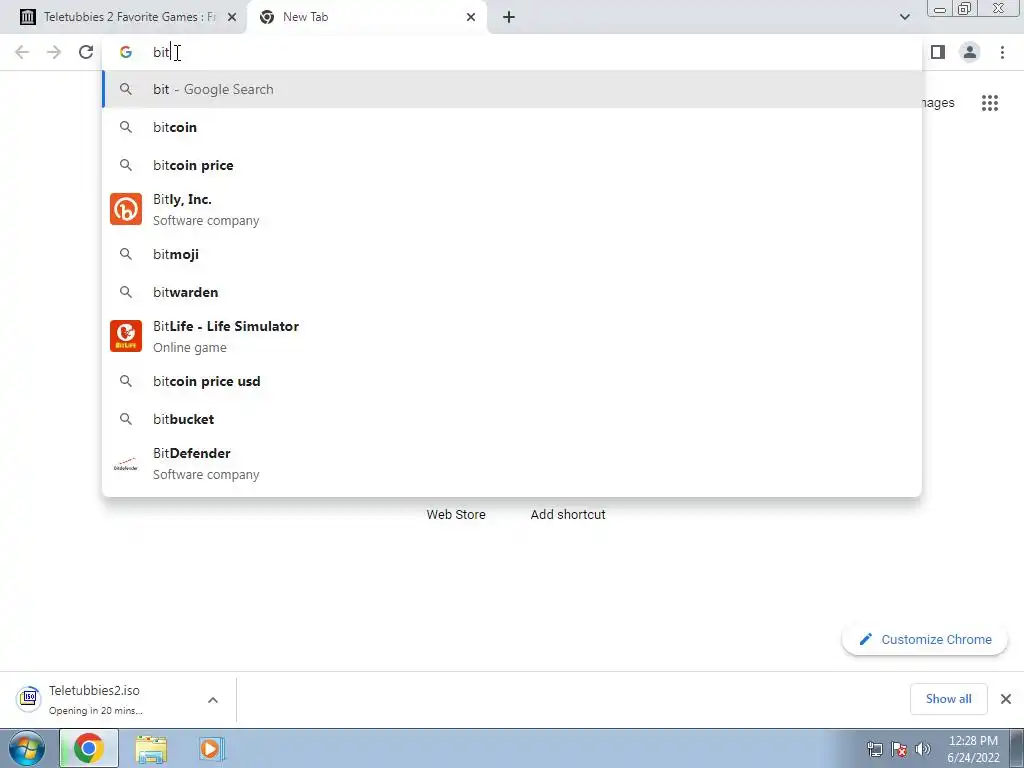Close the downloads bar
Viewport: 1024px width, 768px height.
point(1006,699)
